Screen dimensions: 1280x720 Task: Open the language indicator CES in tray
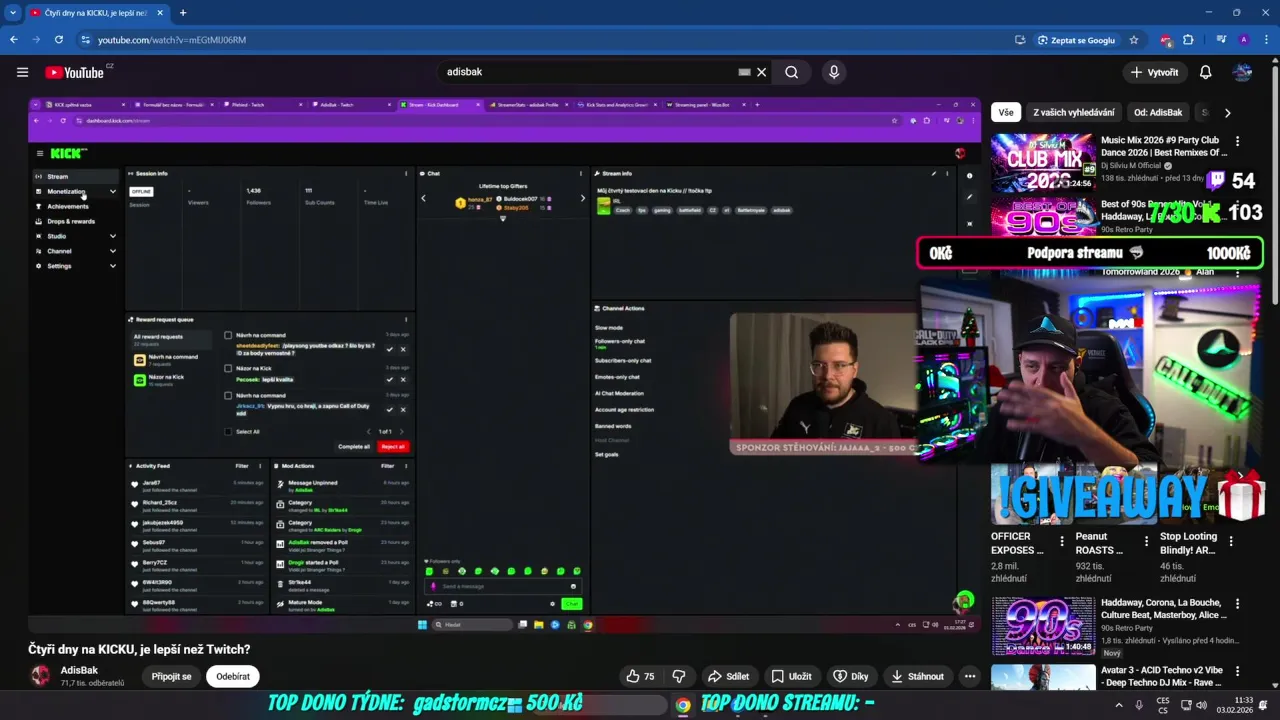coord(1163,704)
